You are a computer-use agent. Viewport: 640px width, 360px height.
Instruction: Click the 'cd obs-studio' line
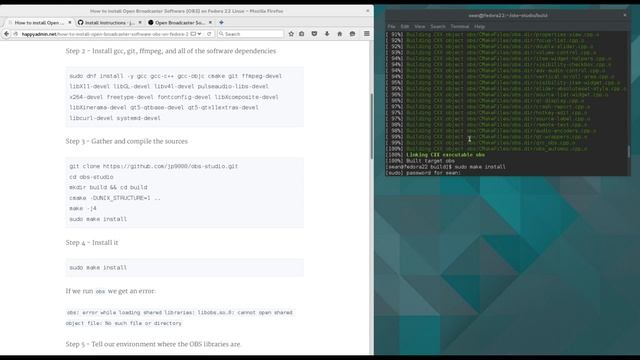[91, 177]
